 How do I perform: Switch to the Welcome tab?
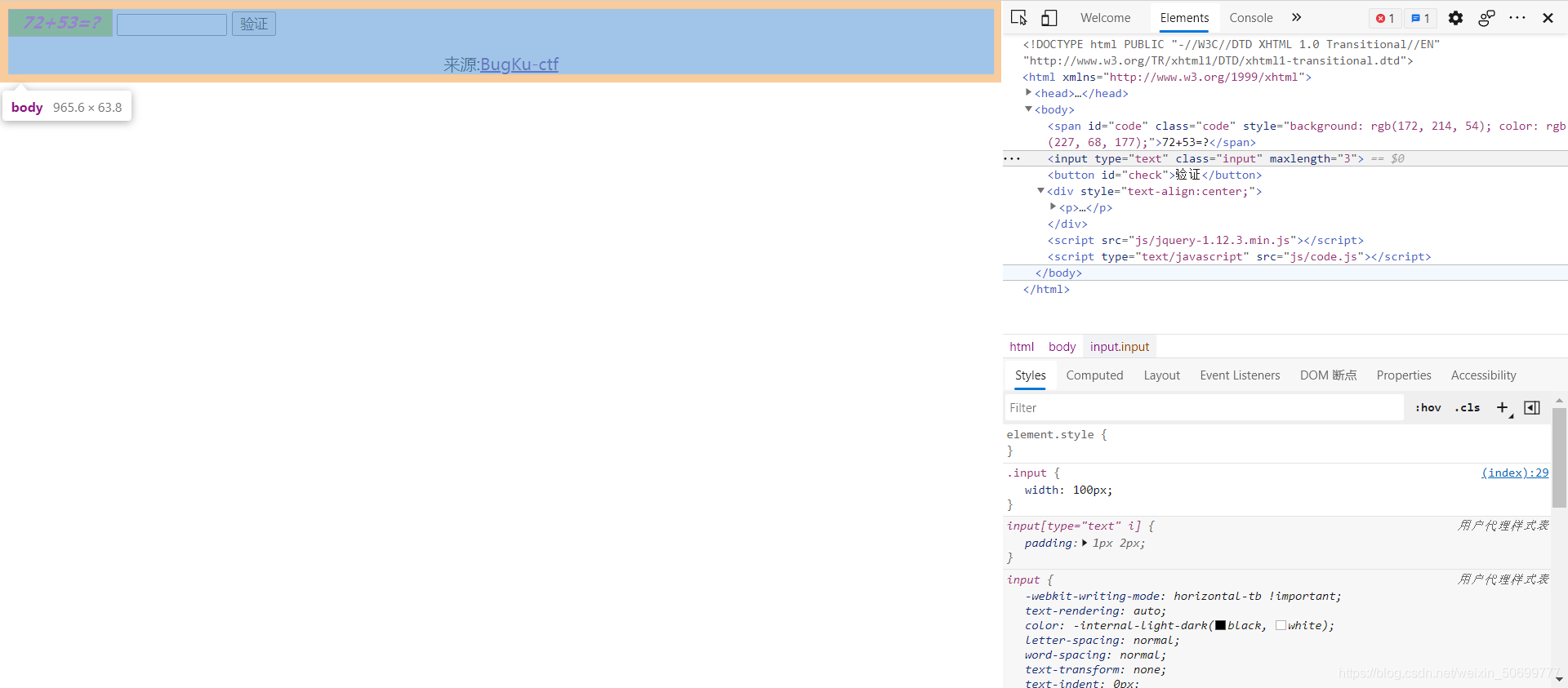click(1105, 18)
